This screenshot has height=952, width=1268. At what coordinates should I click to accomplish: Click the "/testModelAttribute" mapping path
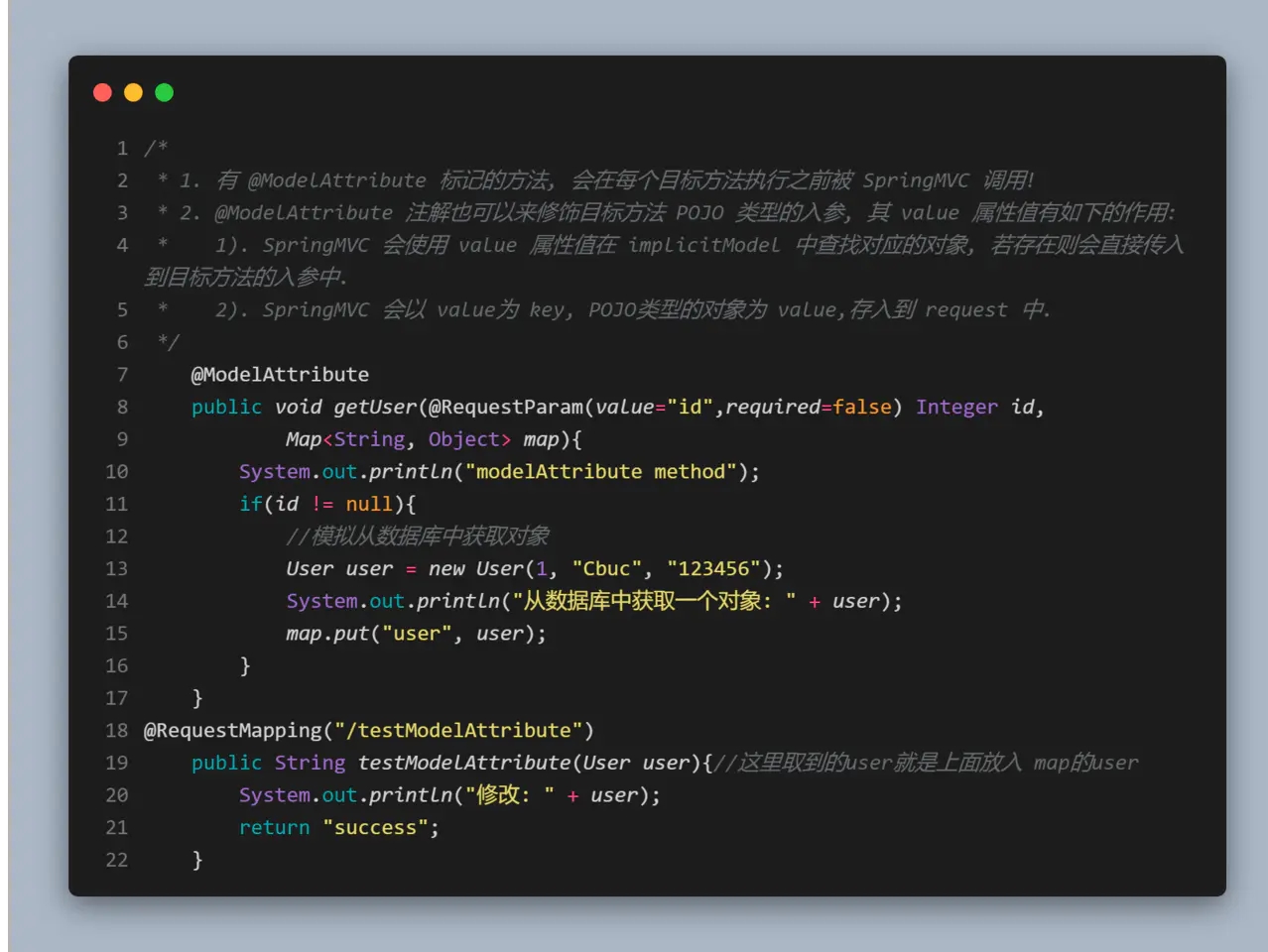click(x=458, y=731)
